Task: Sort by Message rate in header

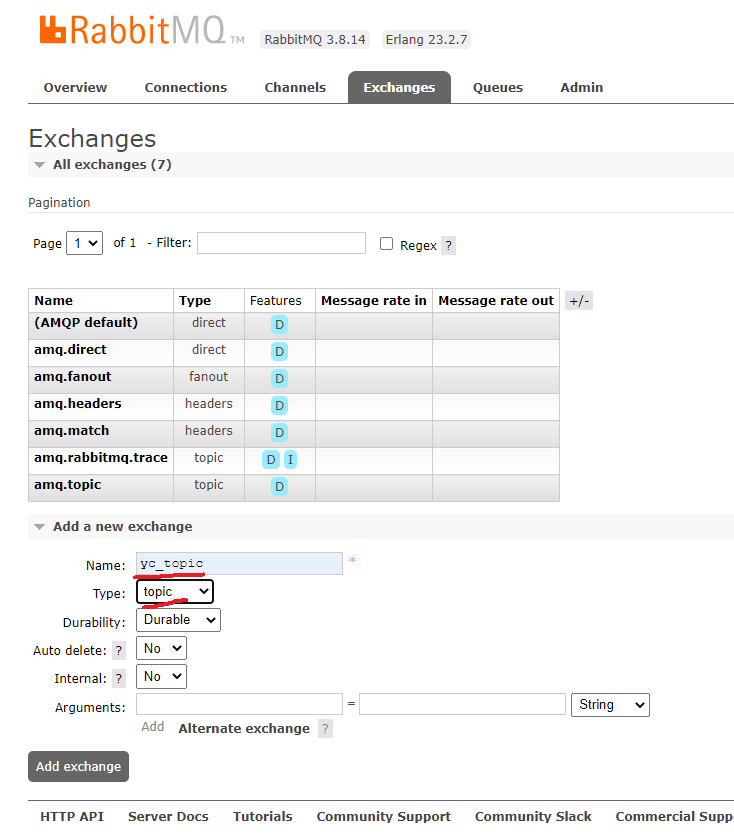Action: [374, 301]
